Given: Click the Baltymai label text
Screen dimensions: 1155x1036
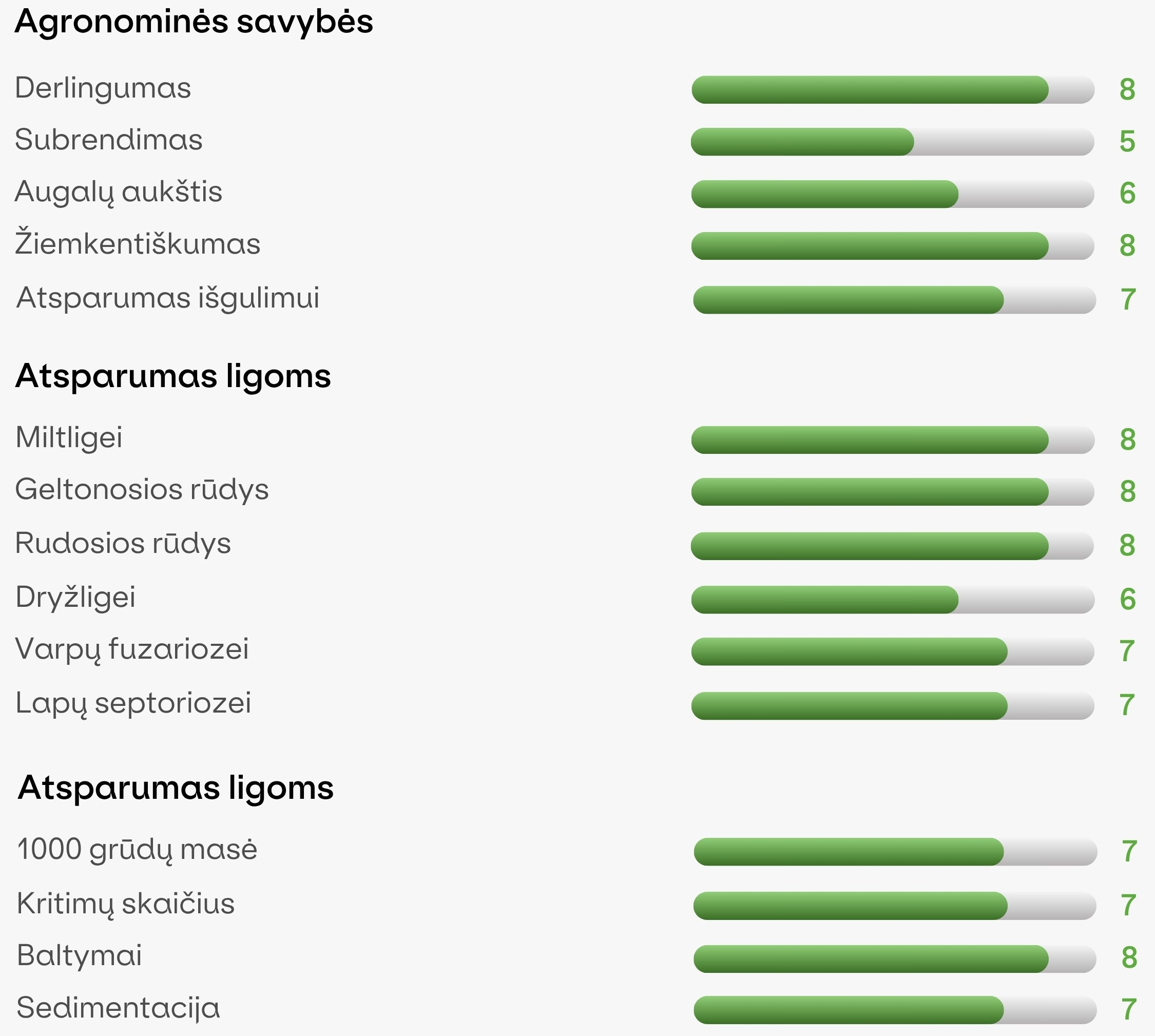Looking at the screenshot, I should point(80,956).
